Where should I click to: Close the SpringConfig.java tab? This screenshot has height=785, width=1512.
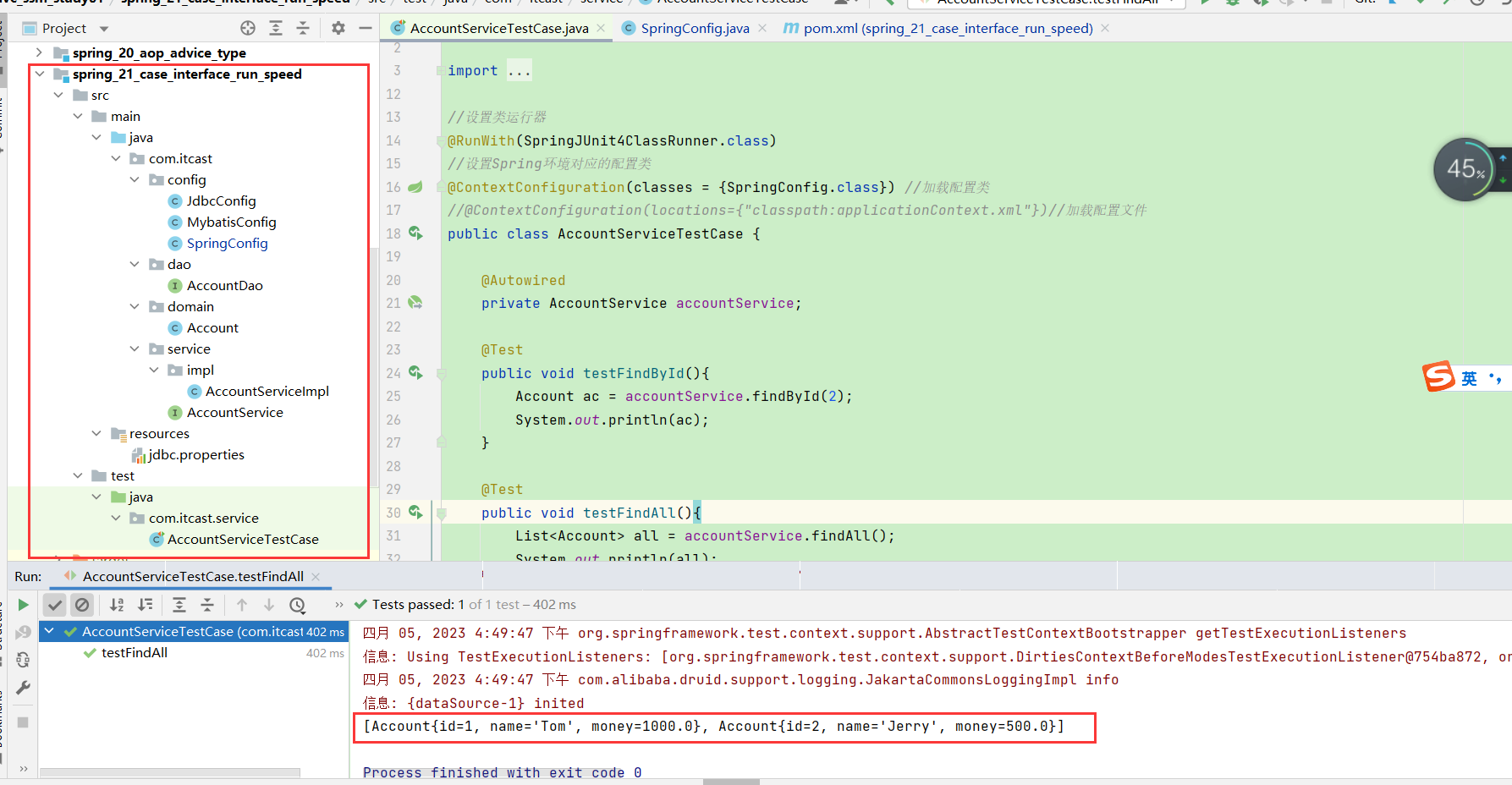[x=762, y=28]
